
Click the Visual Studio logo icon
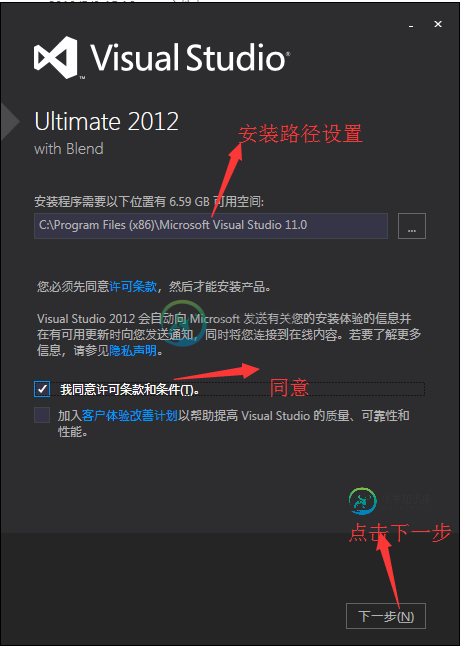(56, 58)
